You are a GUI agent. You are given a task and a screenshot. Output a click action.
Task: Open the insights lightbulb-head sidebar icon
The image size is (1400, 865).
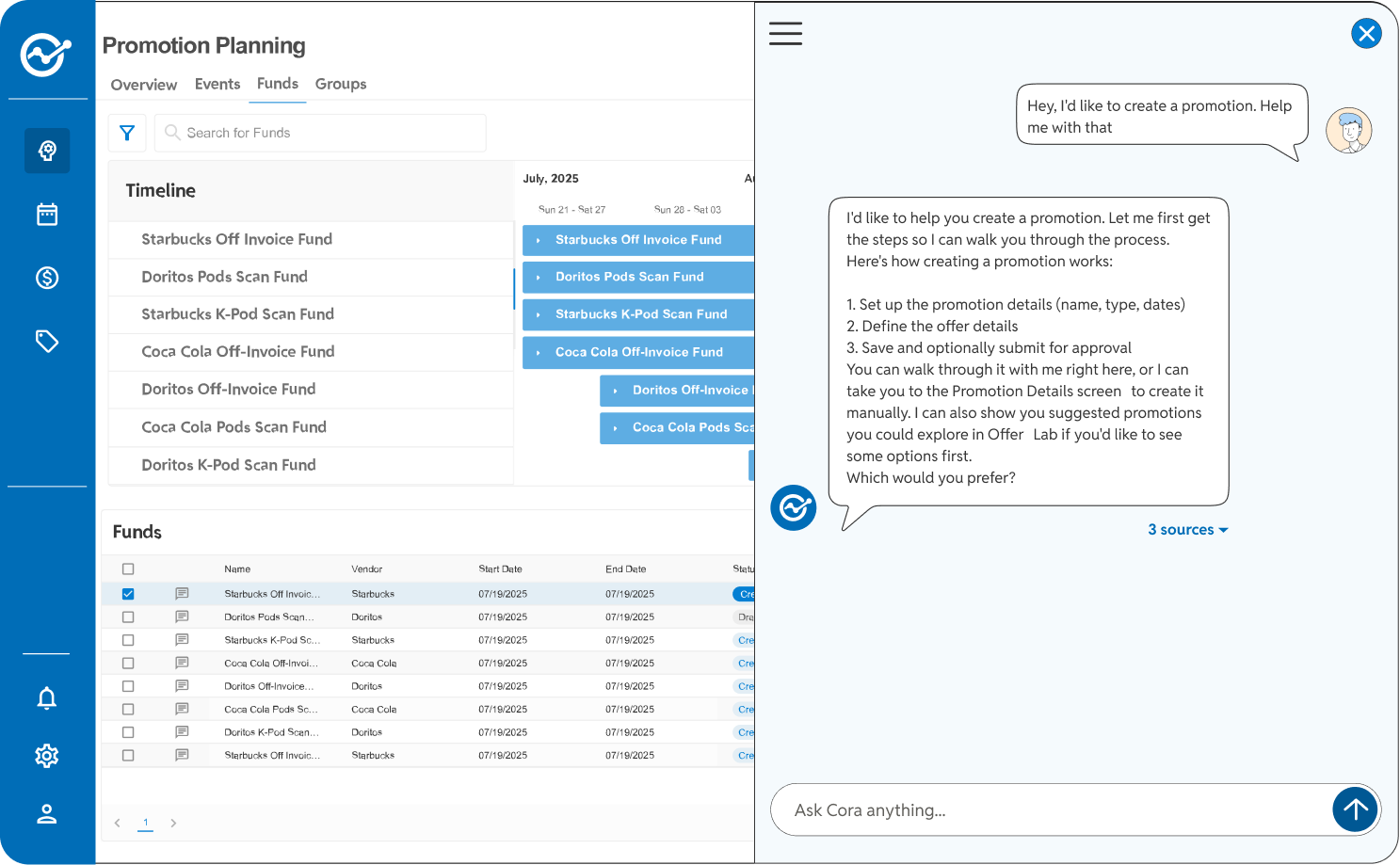coord(47,151)
